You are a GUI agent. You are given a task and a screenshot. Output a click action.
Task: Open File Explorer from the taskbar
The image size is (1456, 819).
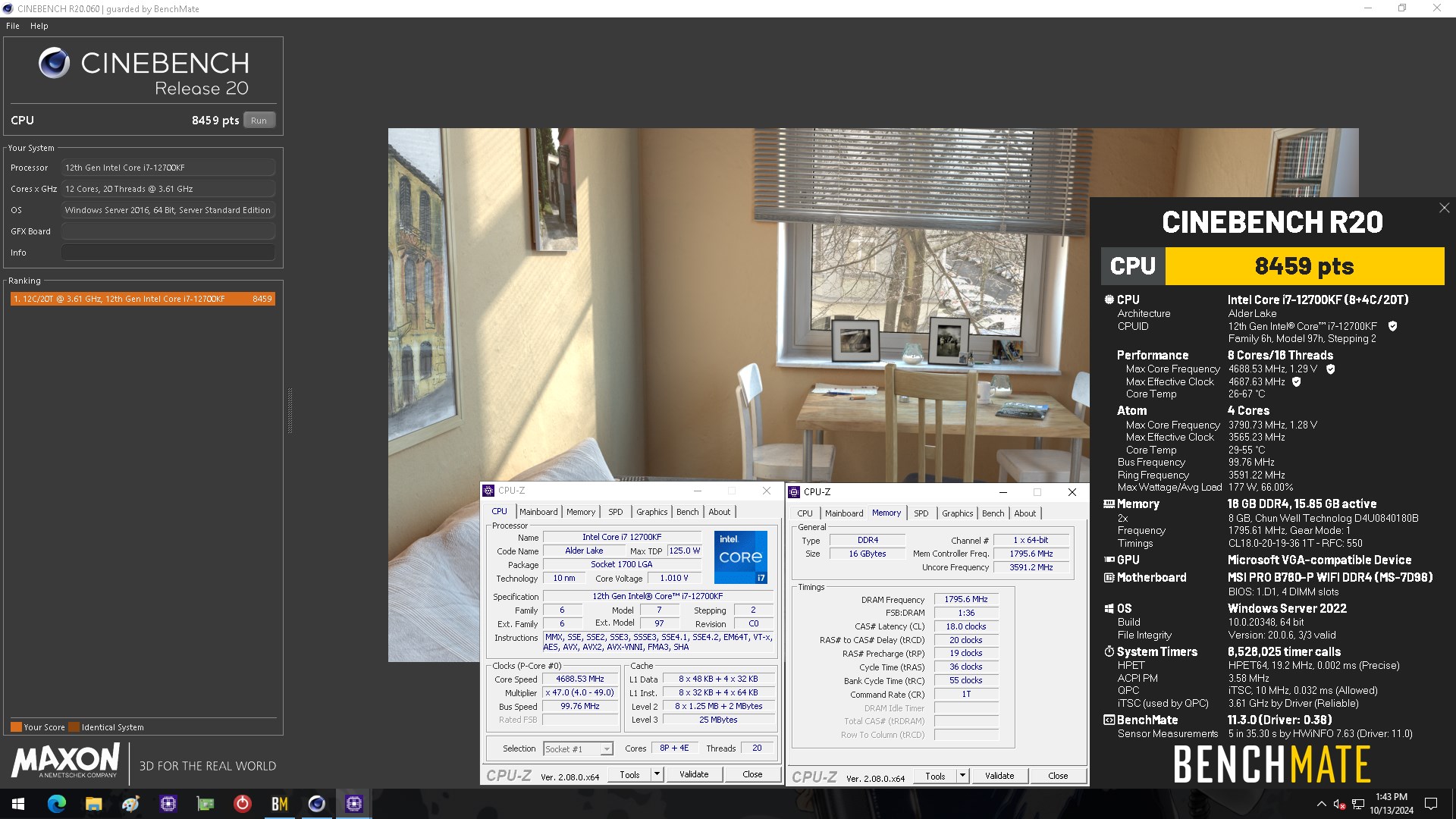tap(93, 804)
